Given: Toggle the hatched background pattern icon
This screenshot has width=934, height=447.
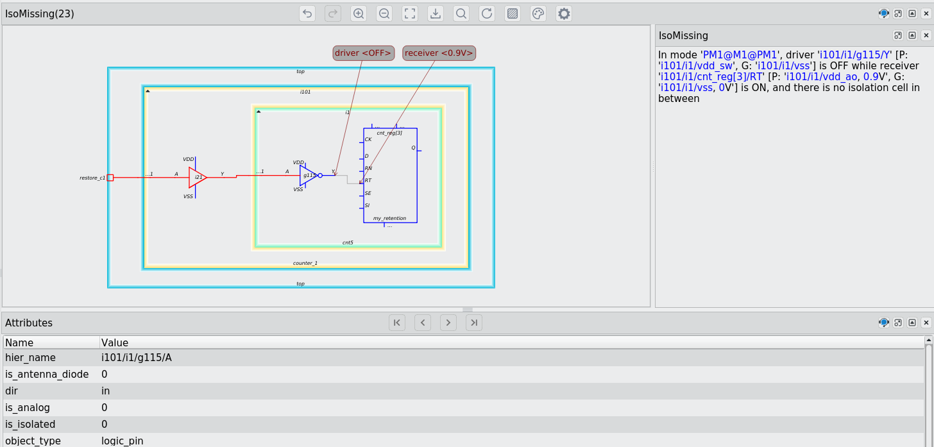Looking at the screenshot, I should pyautogui.click(x=512, y=14).
